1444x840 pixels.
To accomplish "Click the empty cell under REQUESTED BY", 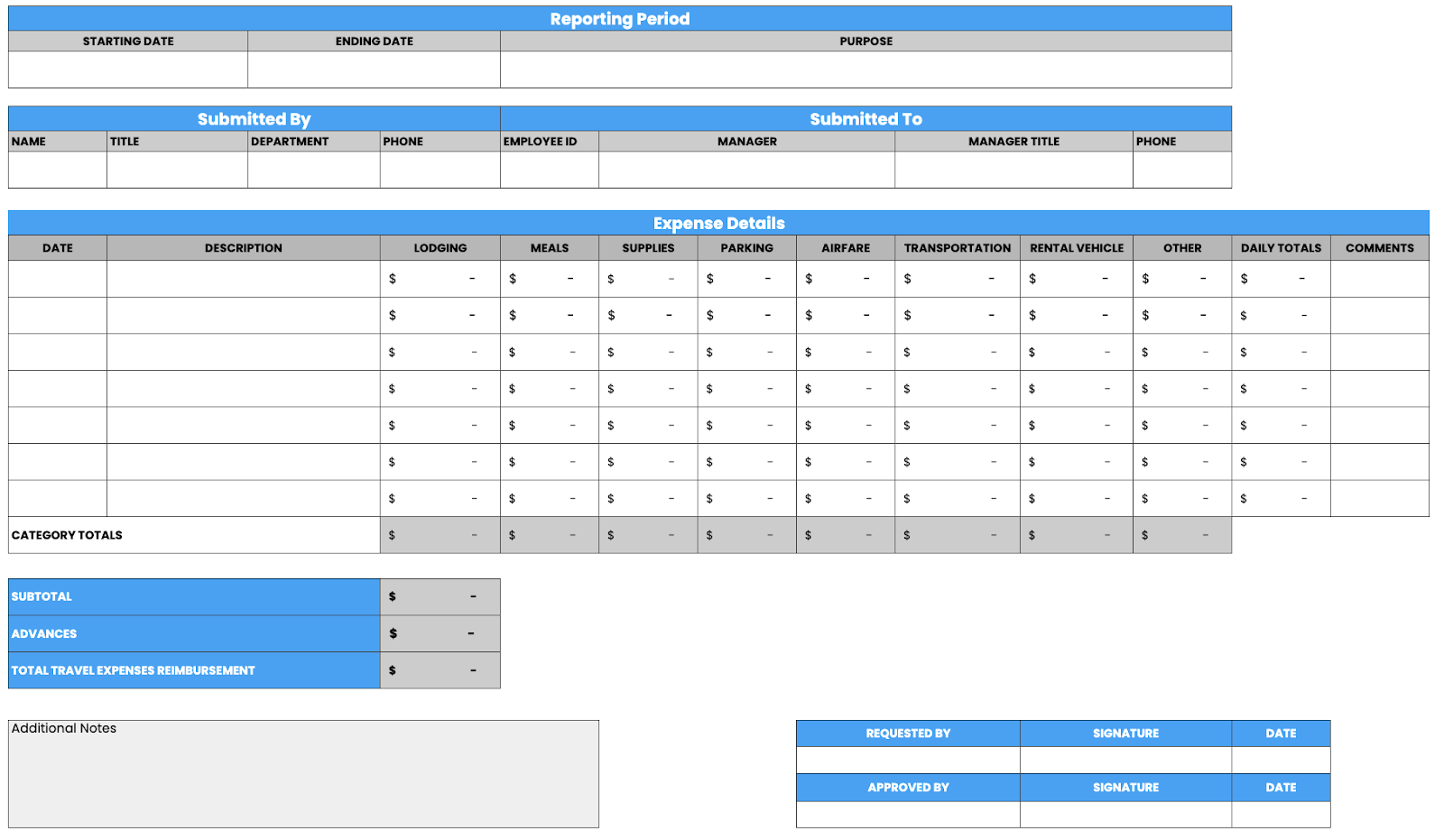I will pyautogui.click(x=908, y=761).
